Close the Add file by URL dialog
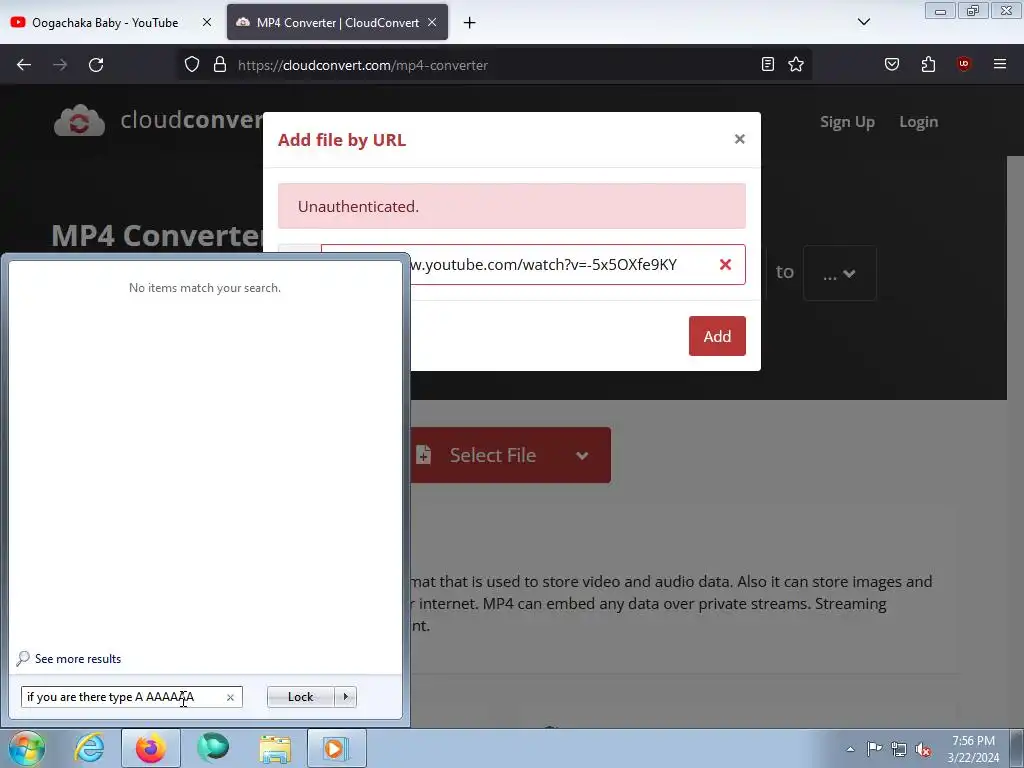The height and width of the screenshot is (768, 1024). (739, 139)
